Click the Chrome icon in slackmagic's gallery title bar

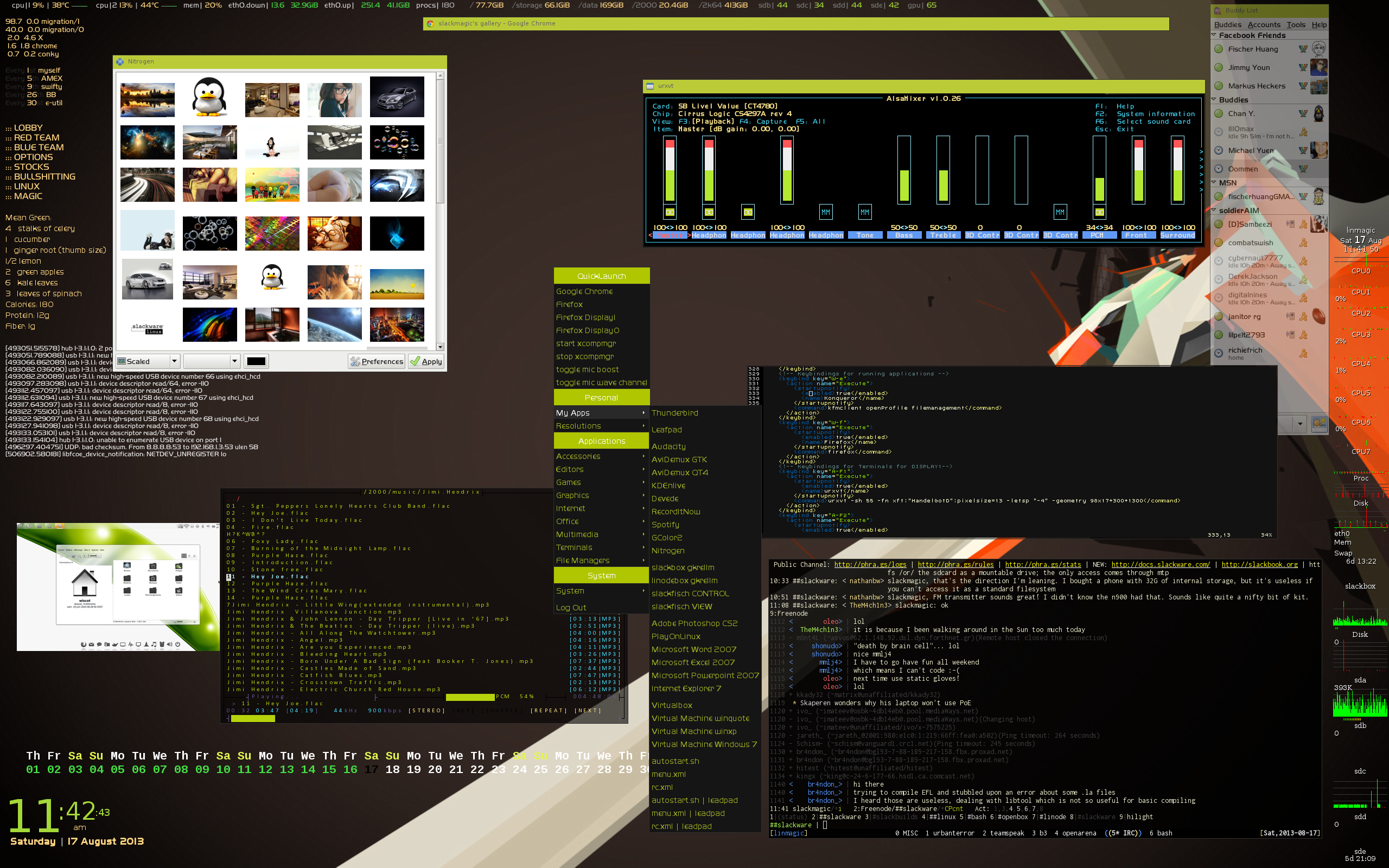[x=430, y=23]
